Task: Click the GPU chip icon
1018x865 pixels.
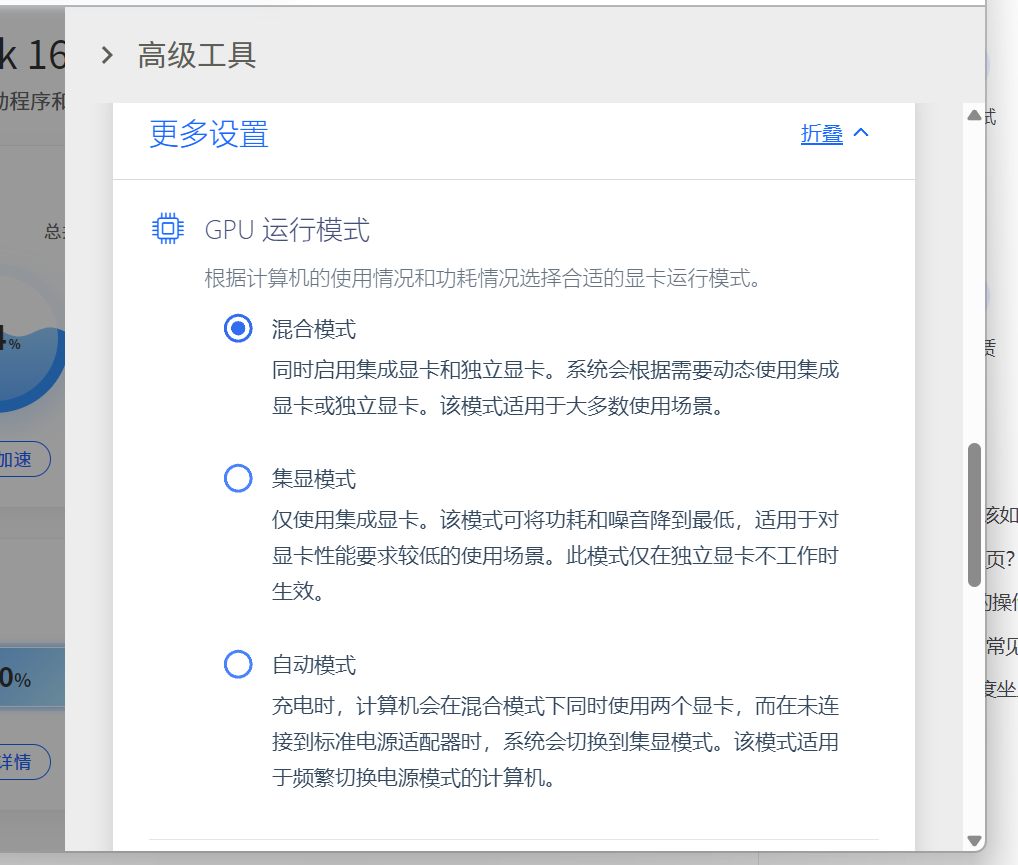Action: (167, 229)
